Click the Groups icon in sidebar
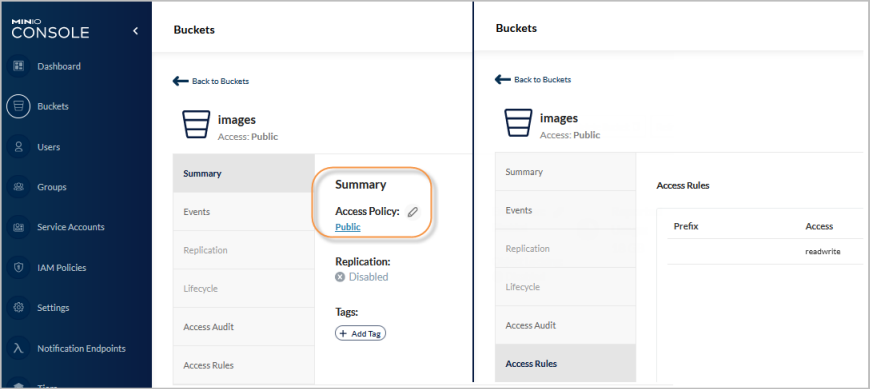The height and width of the screenshot is (389, 870). [18, 187]
